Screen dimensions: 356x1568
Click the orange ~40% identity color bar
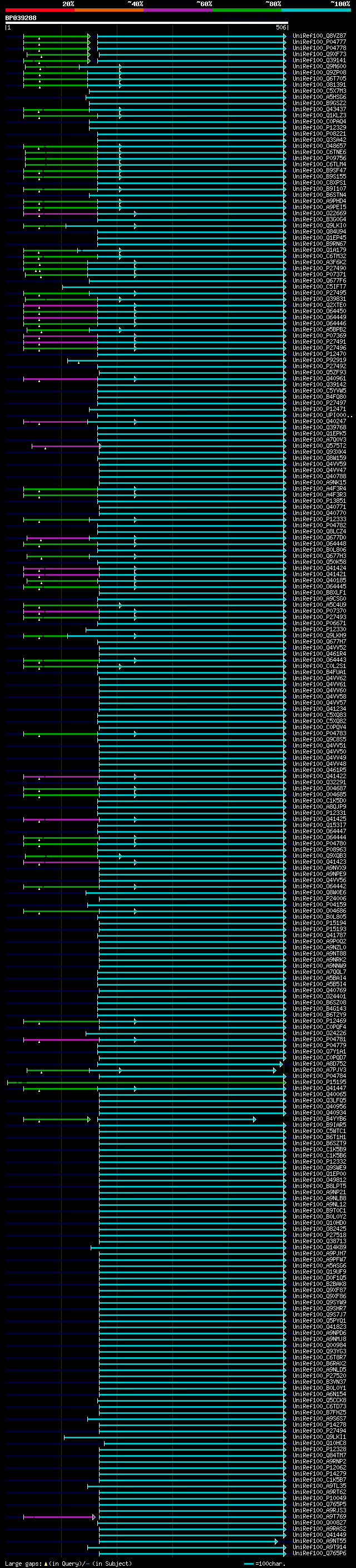coord(109,10)
